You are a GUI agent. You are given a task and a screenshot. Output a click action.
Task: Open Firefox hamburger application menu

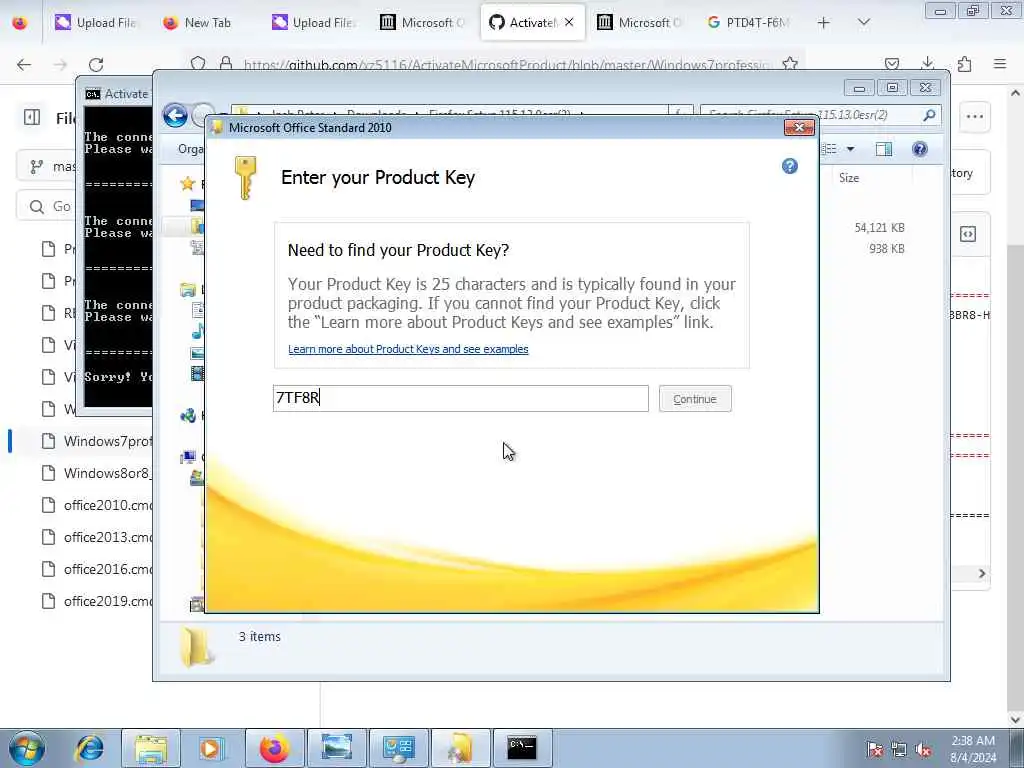[1000, 64]
